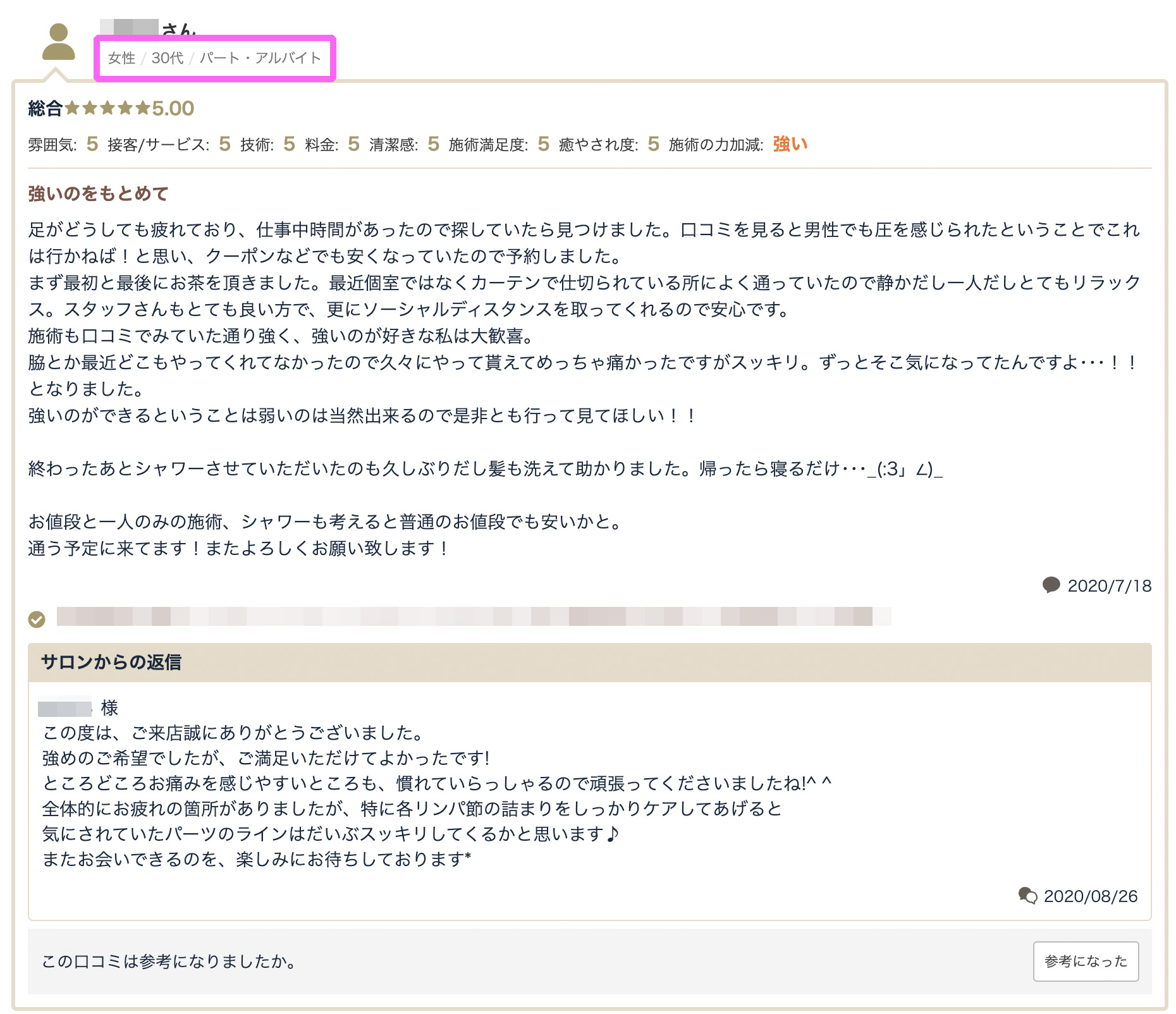Select the review title 強いのをもとめて
1176x1014 pixels.
point(98,193)
